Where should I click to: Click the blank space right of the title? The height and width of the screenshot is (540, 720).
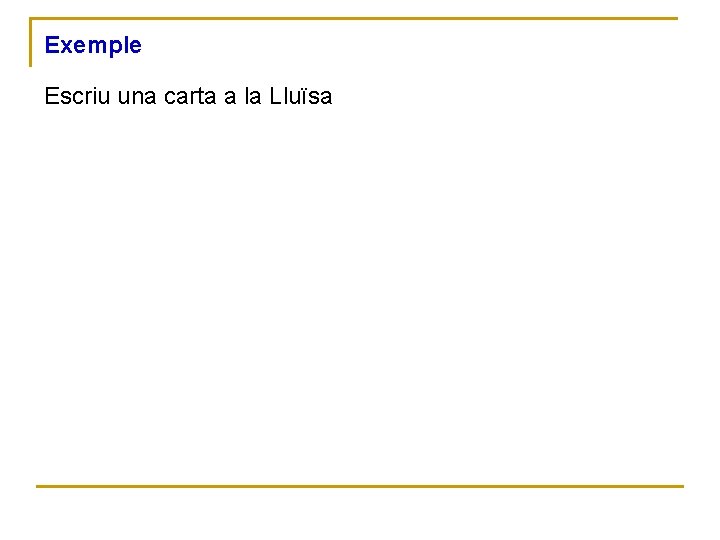(x=400, y=45)
